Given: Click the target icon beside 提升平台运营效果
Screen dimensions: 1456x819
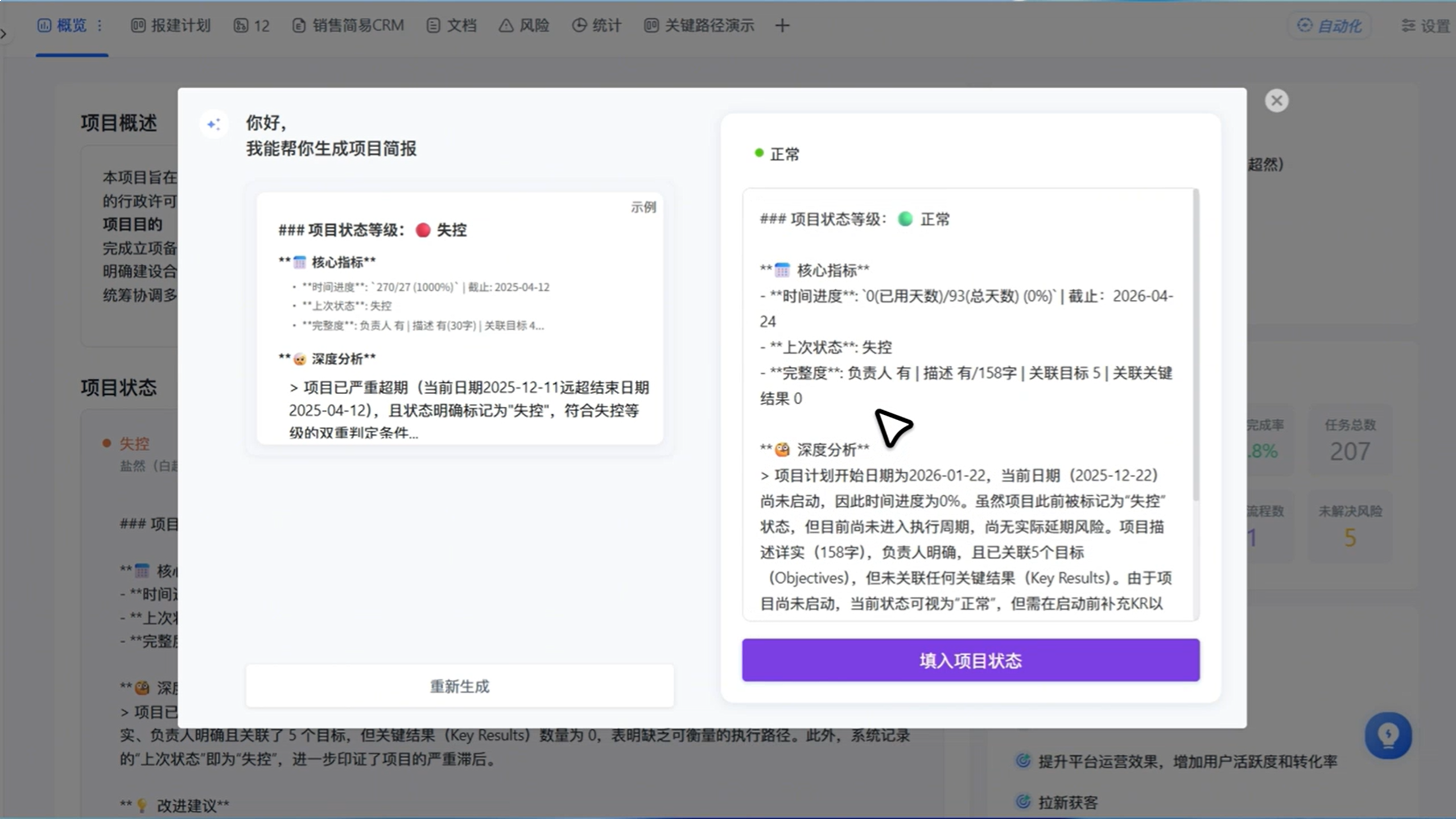Looking at the screenshot, I should pos(1023,761).
